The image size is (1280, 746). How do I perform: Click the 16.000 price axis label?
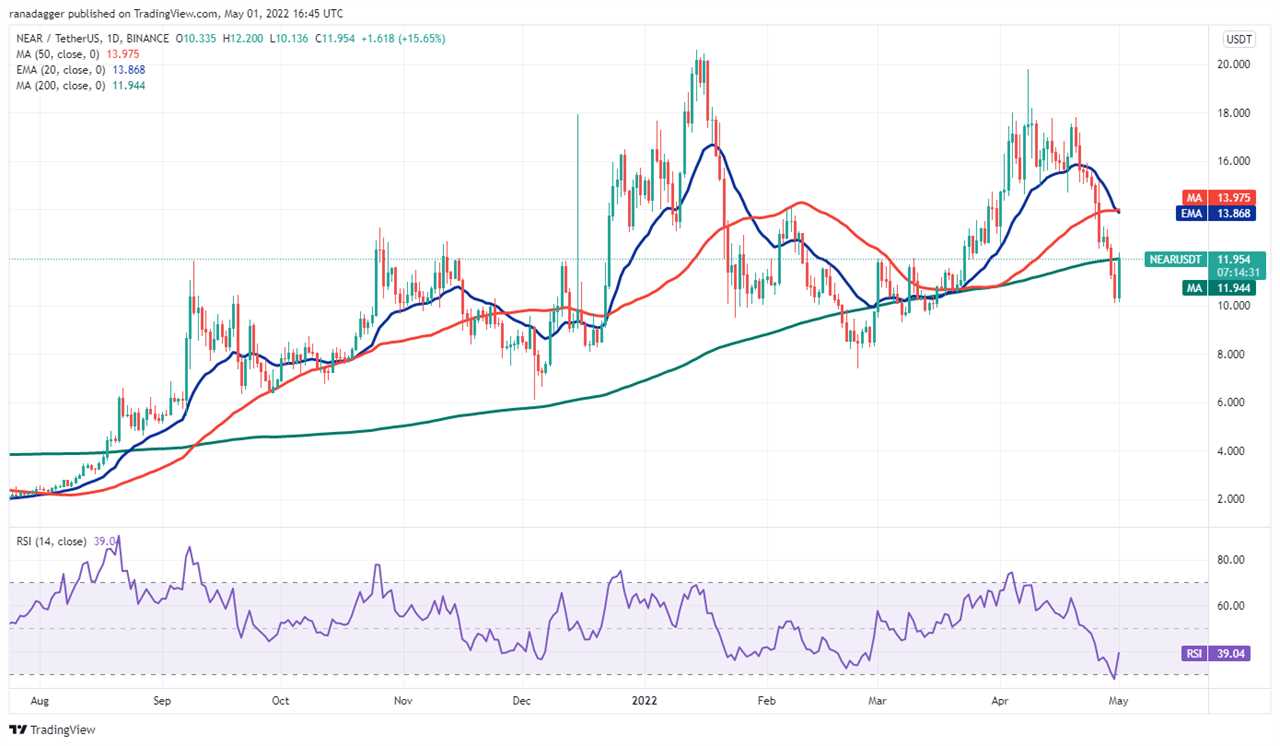[1234, 161]
